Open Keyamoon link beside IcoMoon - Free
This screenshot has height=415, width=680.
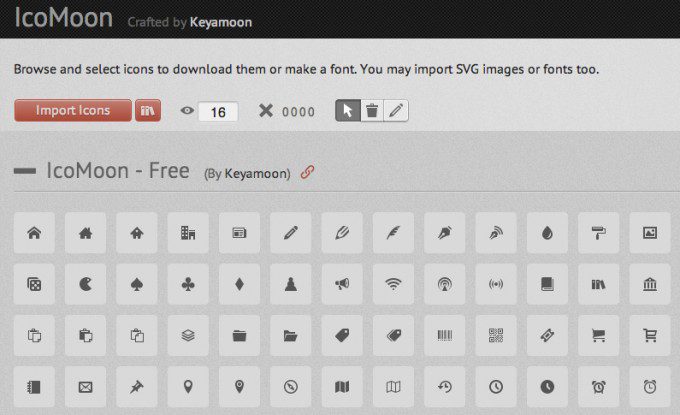click(x=257, y=173)
